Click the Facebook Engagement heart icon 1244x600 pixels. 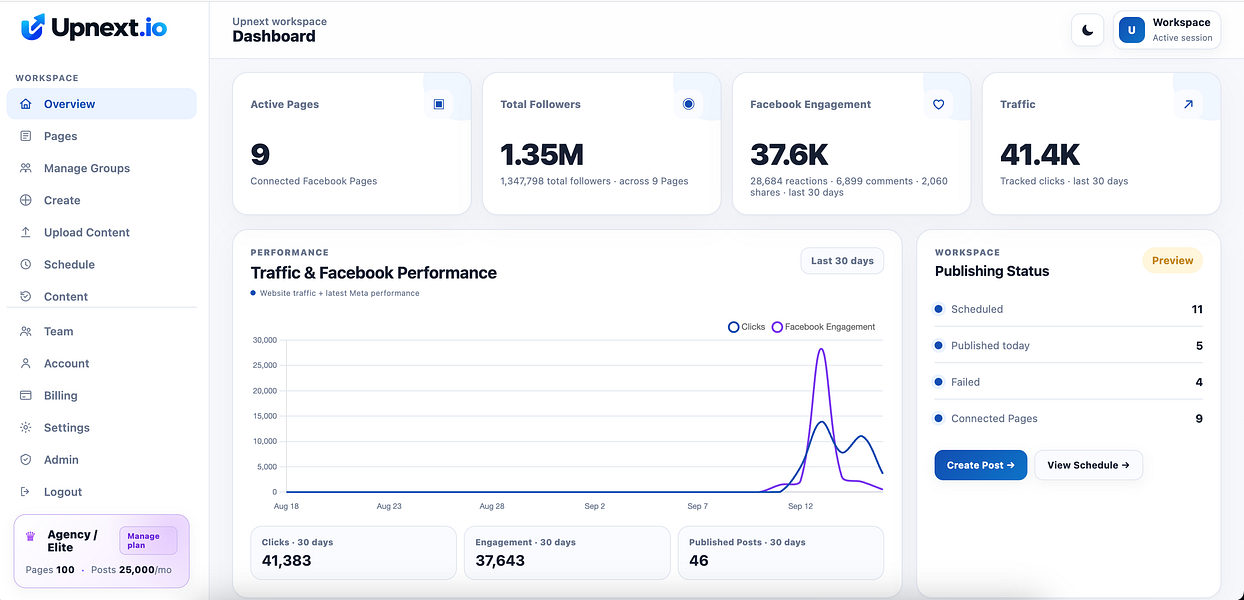pyautogui.click(x=938, y=104)
